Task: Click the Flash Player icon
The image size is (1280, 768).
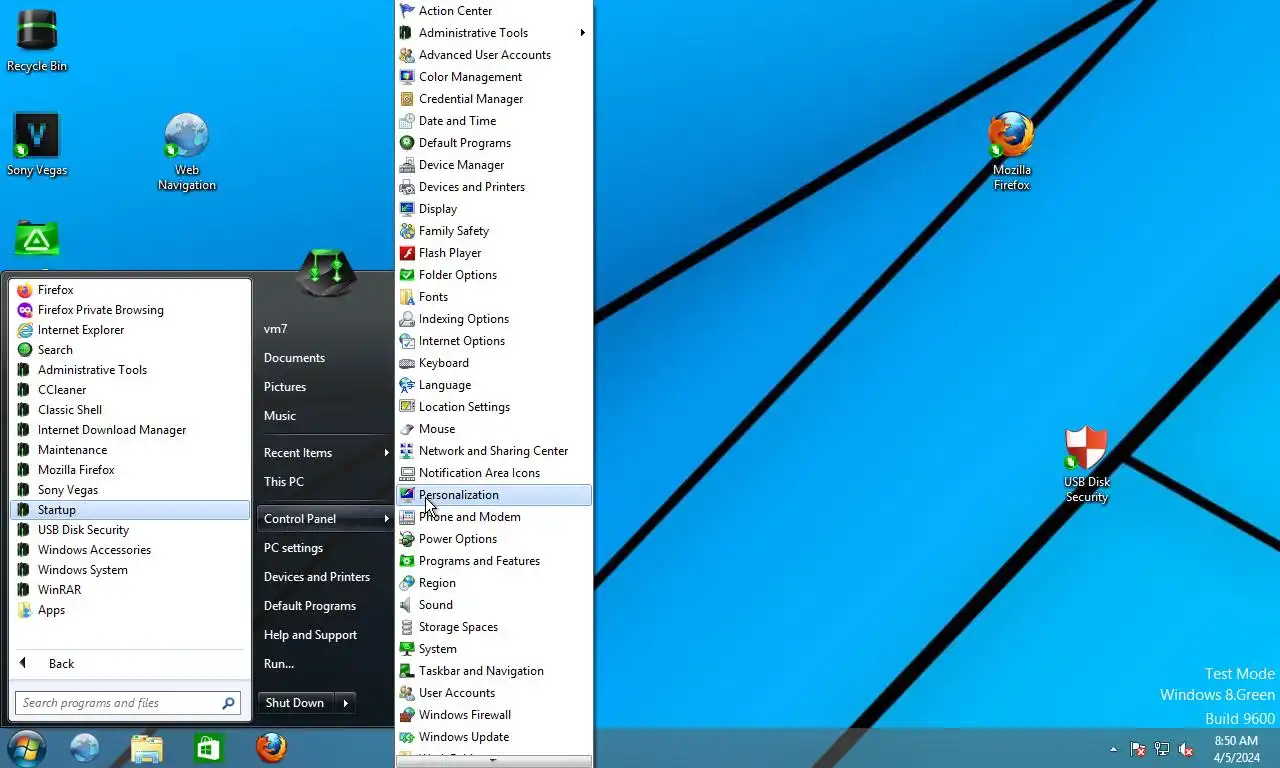Action: pos(407,253)
